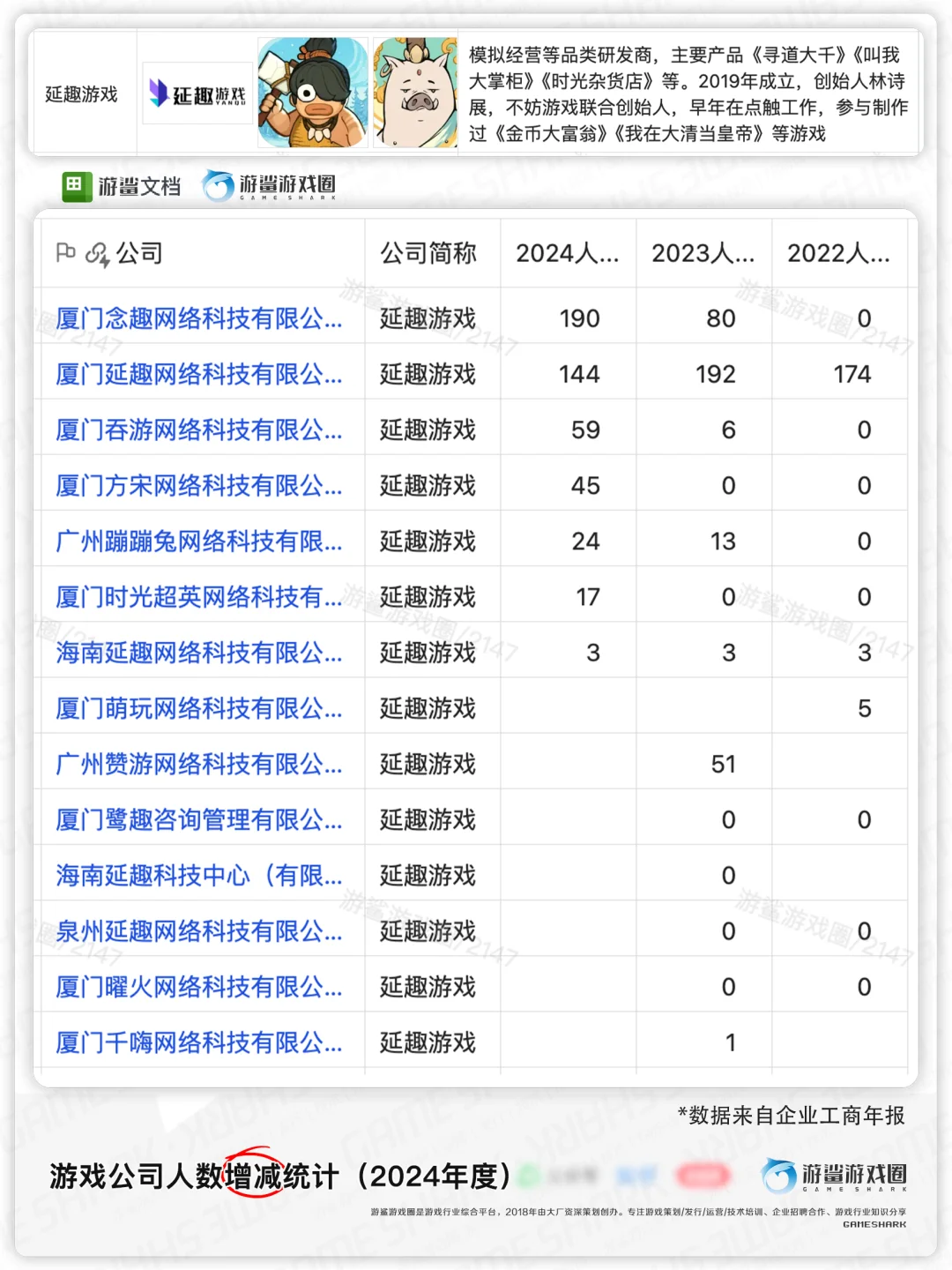The height and width of the screenshot is (1270, 952).
Task: Click the 17 value for 厦门时光超英
Action: [588, 597]
